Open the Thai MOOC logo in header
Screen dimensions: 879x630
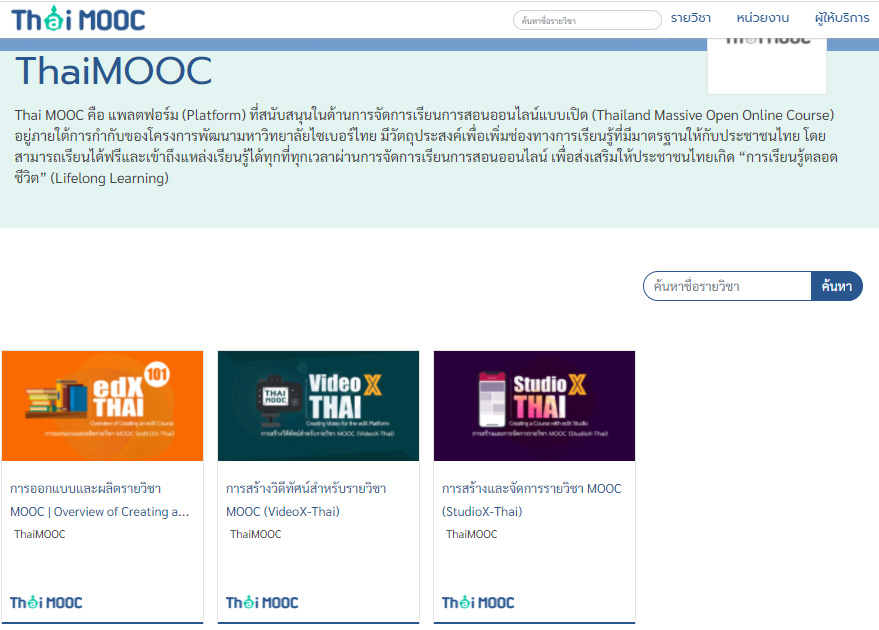[78, 19]
